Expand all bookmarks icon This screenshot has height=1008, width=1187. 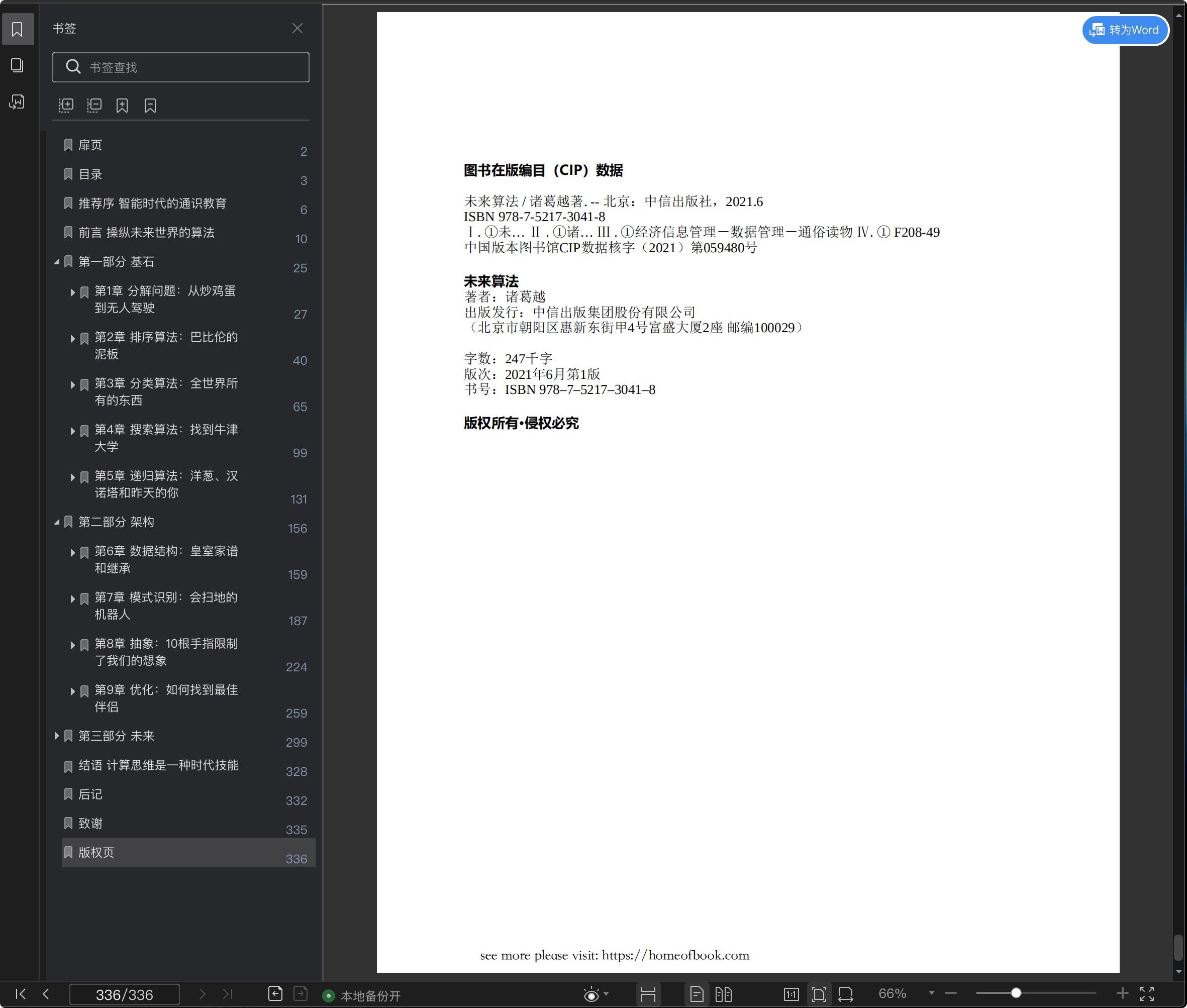[x=66, y=105]
